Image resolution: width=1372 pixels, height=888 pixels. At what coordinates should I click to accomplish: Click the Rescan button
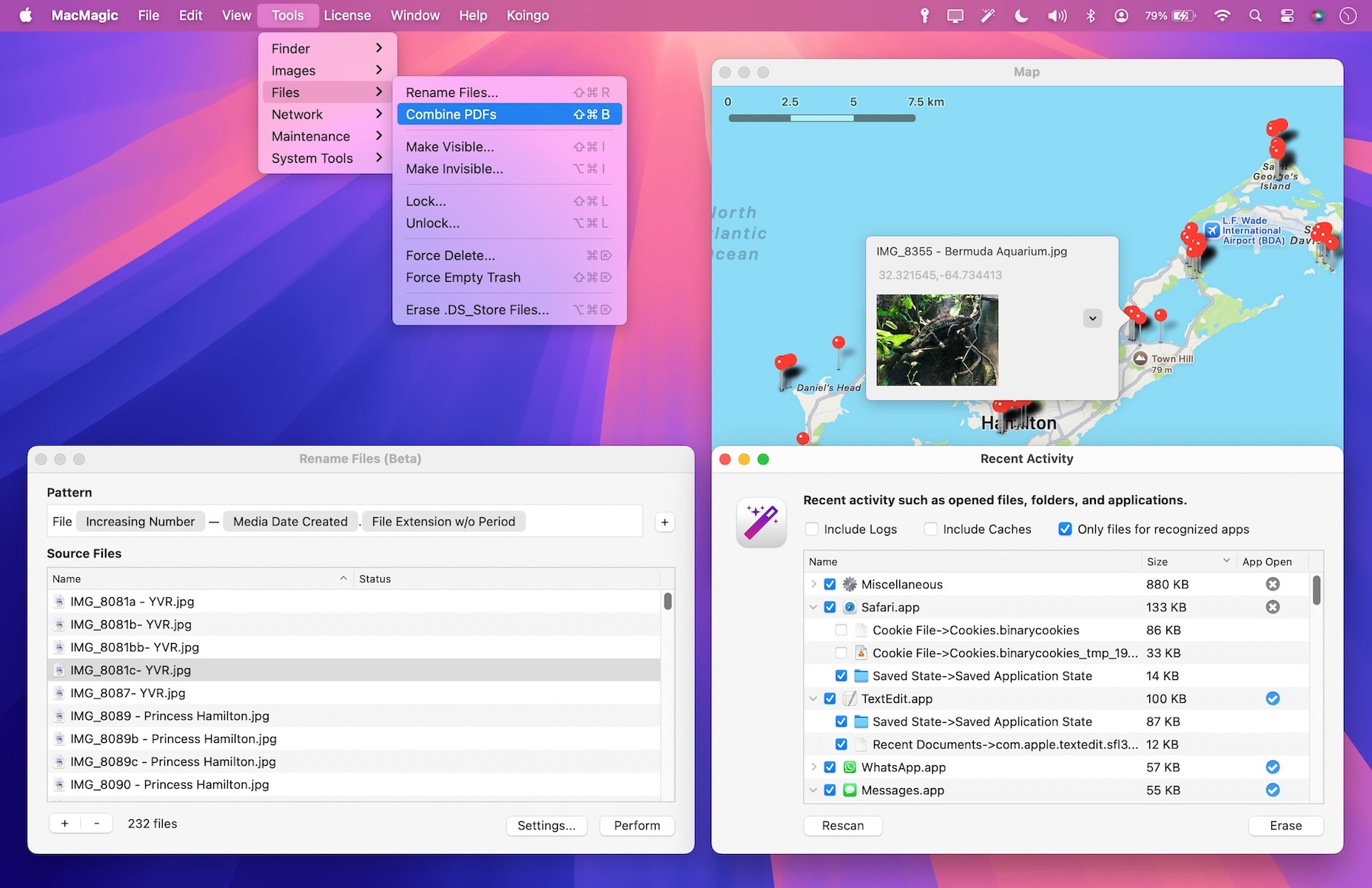tap(843, 825)
